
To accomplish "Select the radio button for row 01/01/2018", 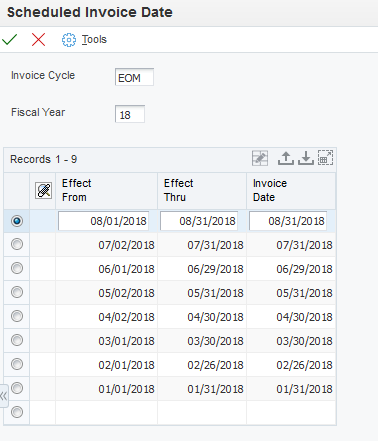I will click(17, 388).
